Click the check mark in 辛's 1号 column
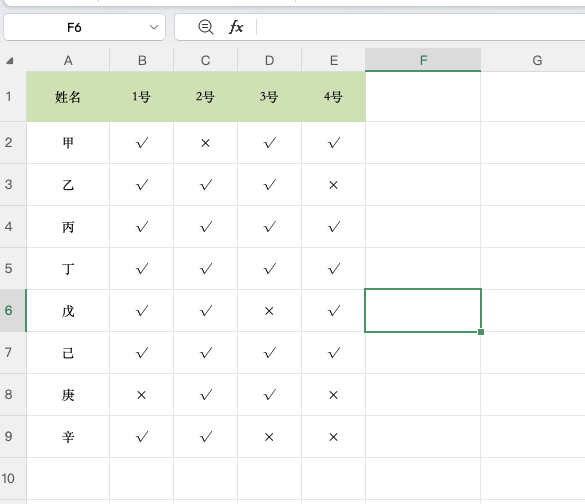The width and height of the screenshot is (585, 504). [x=142, y=436]
